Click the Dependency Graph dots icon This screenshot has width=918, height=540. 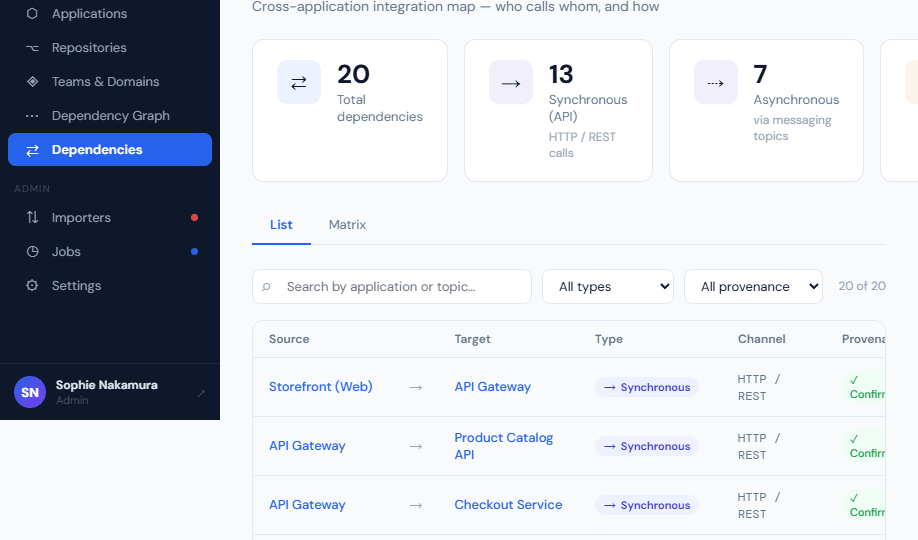tap(32, 115)
